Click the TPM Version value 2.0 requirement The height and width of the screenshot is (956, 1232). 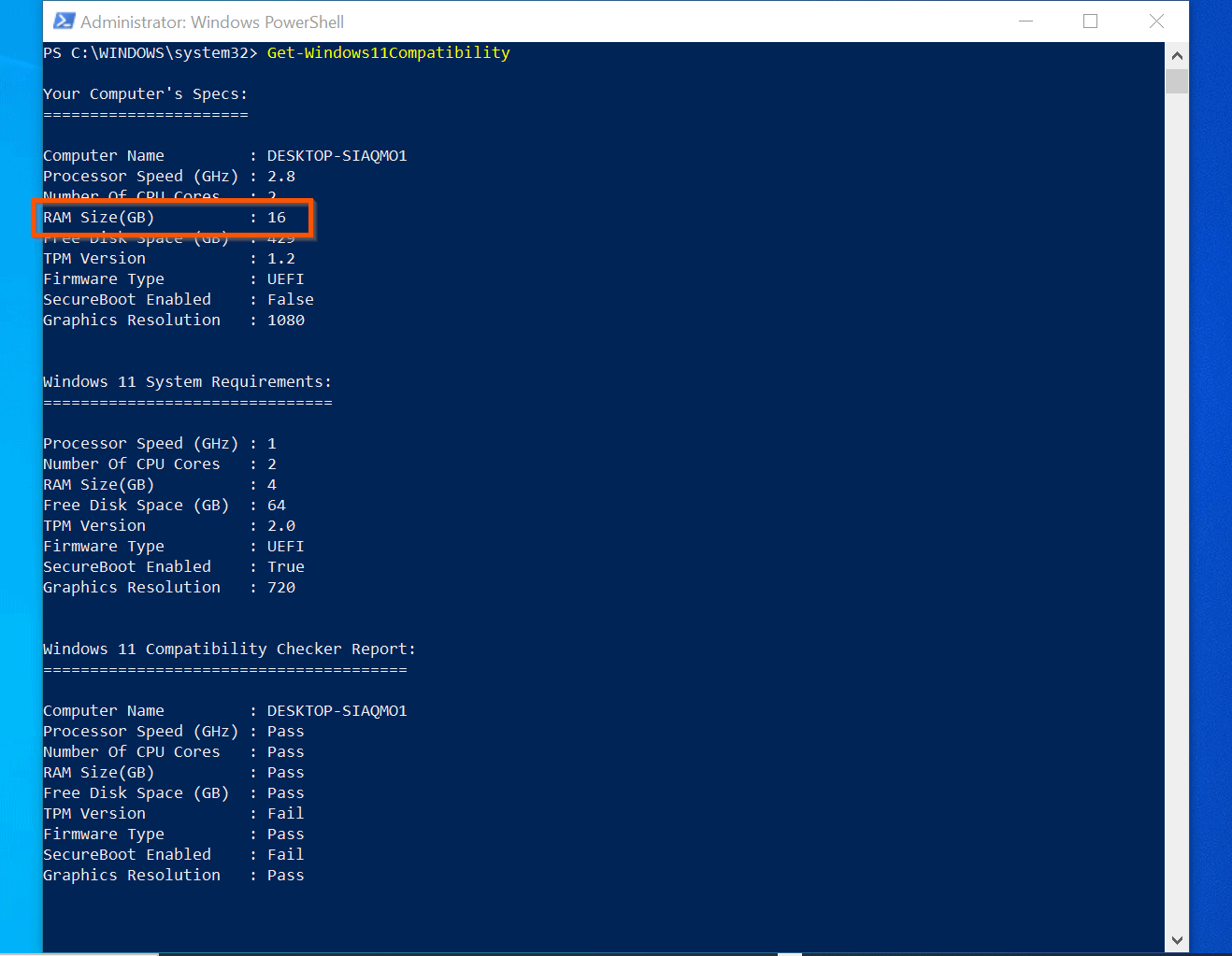click(x=280, y=526)
